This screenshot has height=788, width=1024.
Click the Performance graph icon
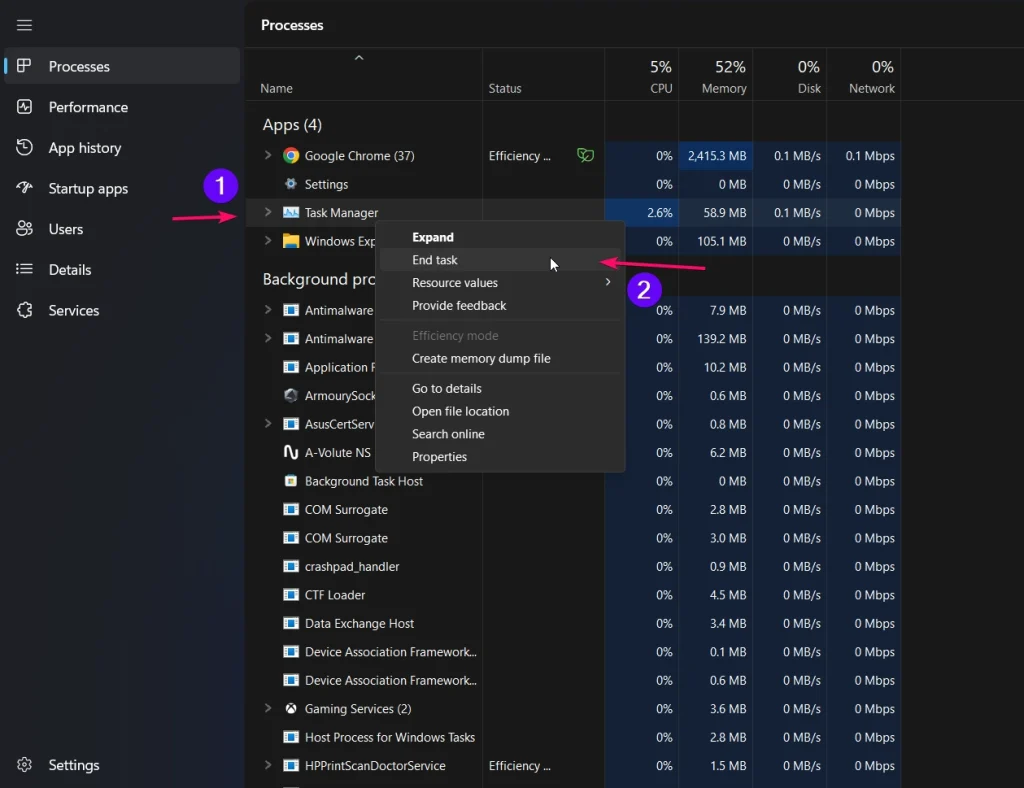point(24,106)
